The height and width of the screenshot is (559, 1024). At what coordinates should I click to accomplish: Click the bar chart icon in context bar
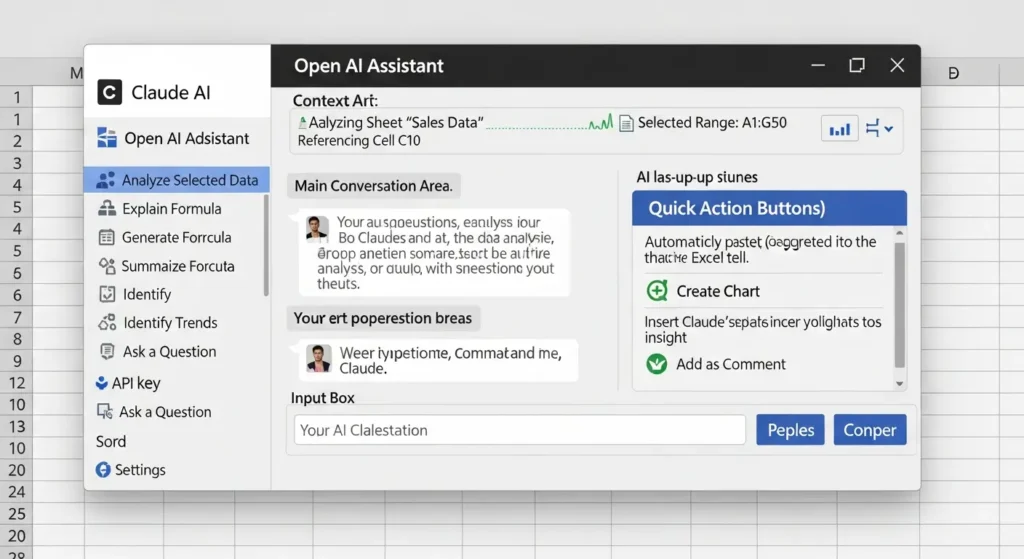[x=841, y=129]
